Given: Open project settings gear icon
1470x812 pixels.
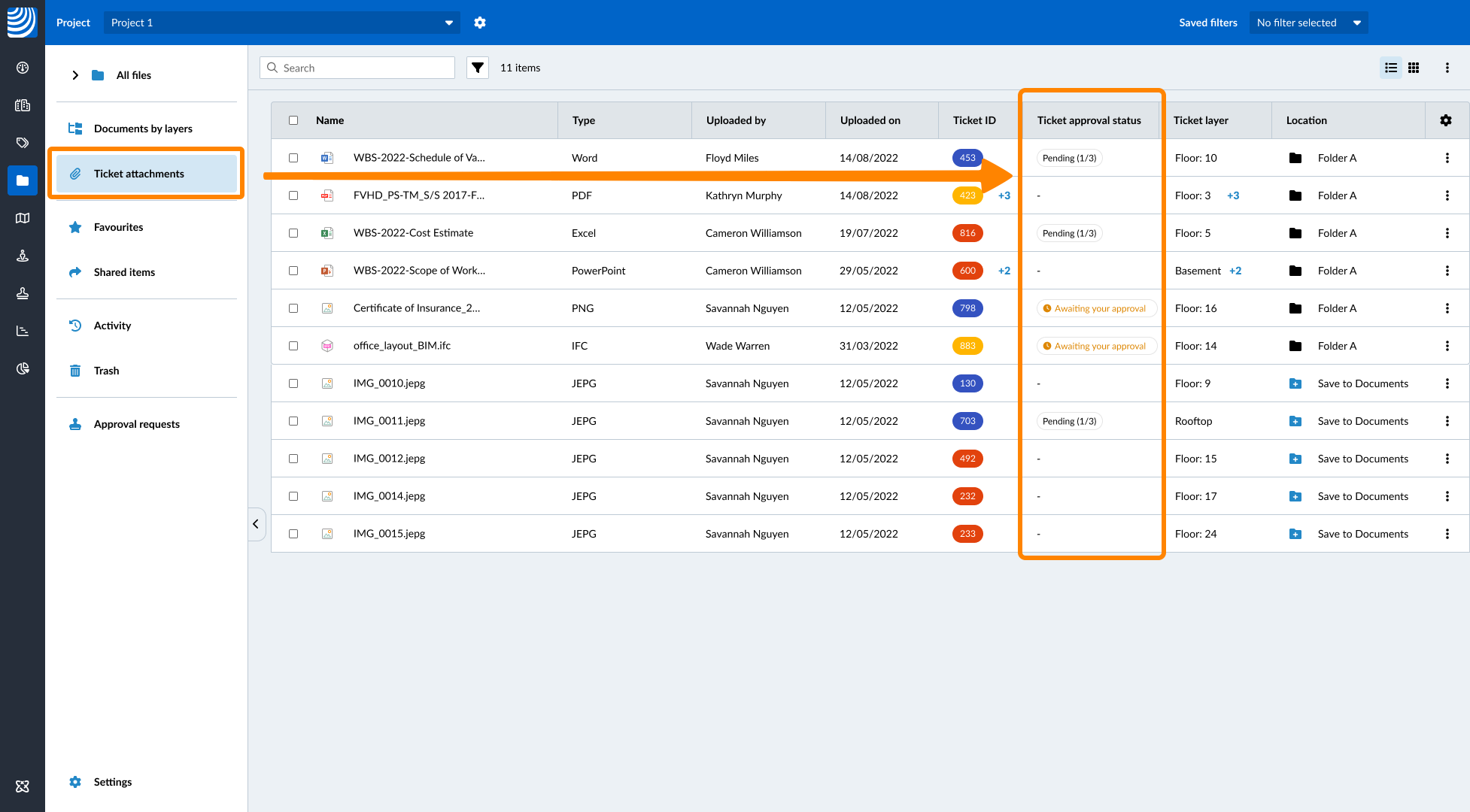Looking at the screenshot, I should click(x=480, y=23).
